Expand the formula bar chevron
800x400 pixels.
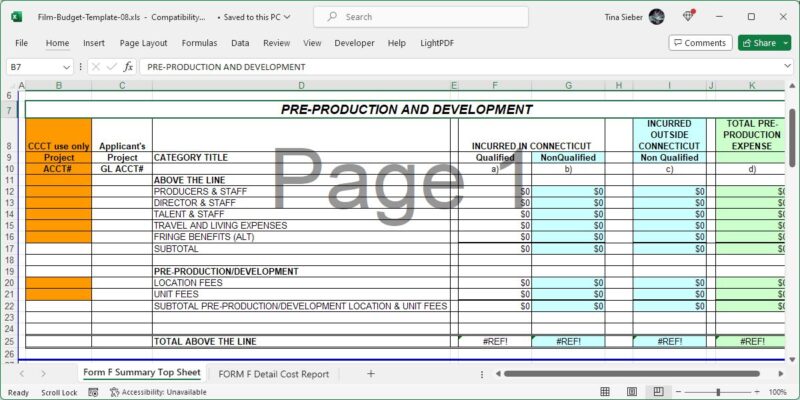[x=788, y=66]
